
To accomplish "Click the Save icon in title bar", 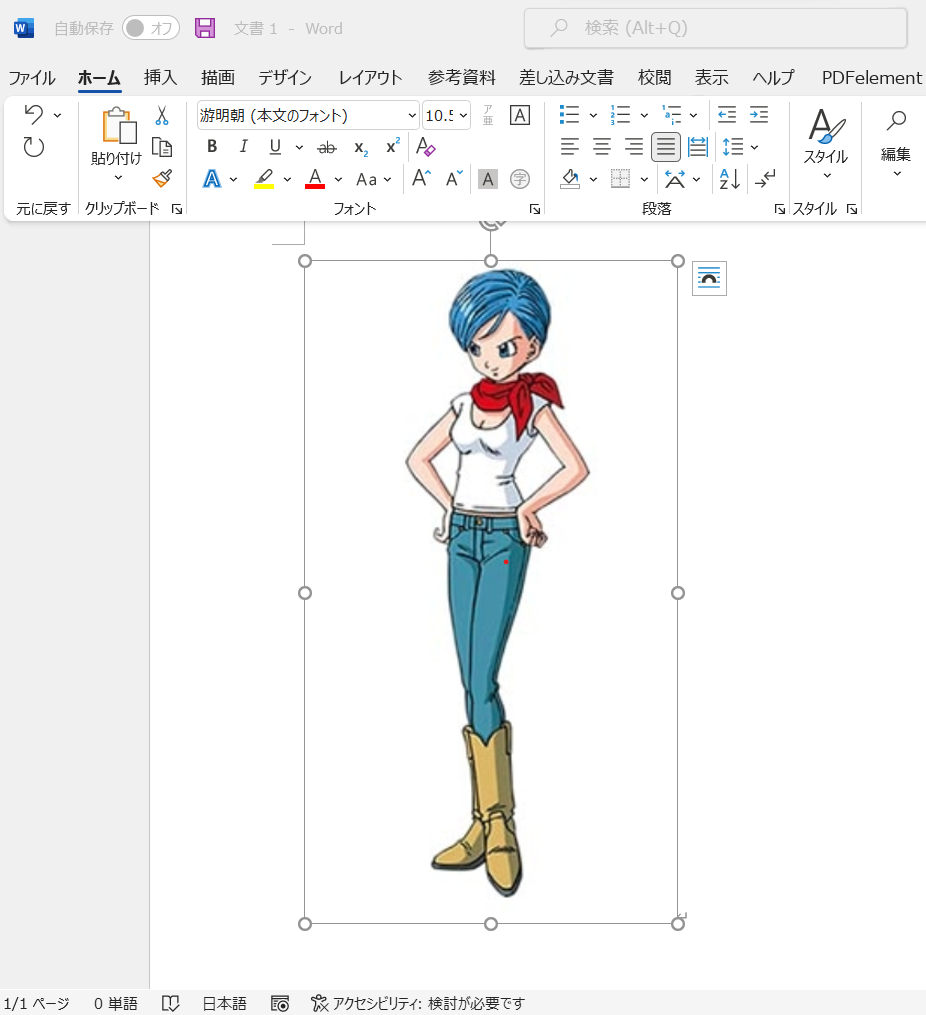I will click(x=205, y=28).
